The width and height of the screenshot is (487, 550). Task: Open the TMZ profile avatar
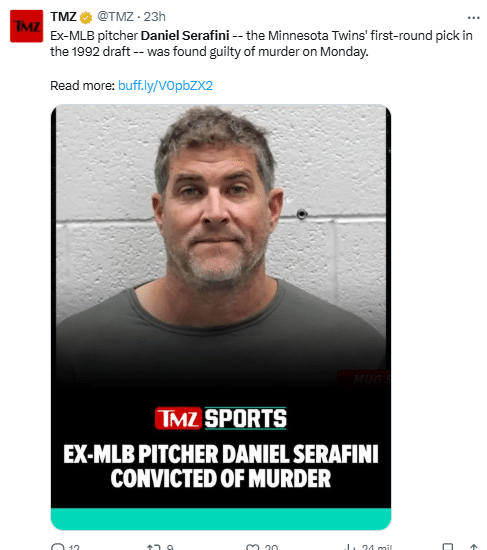(26, 26)
